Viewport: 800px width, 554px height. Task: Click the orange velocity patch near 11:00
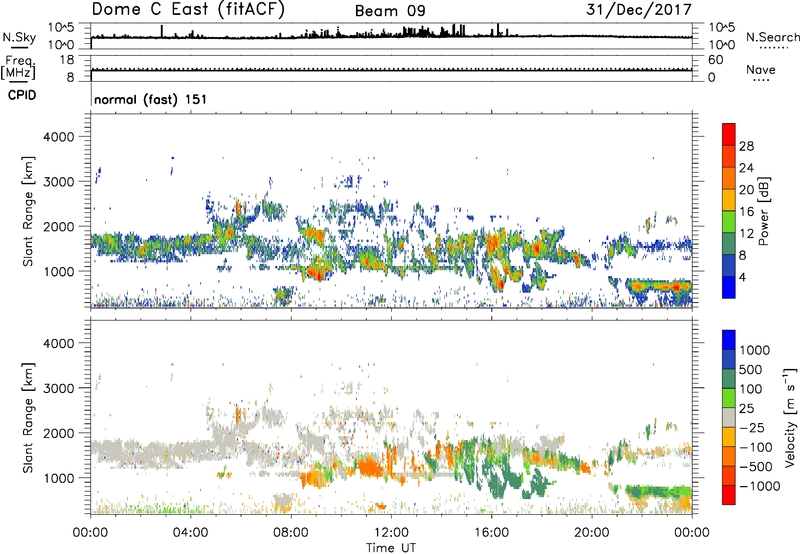[368, 467]
